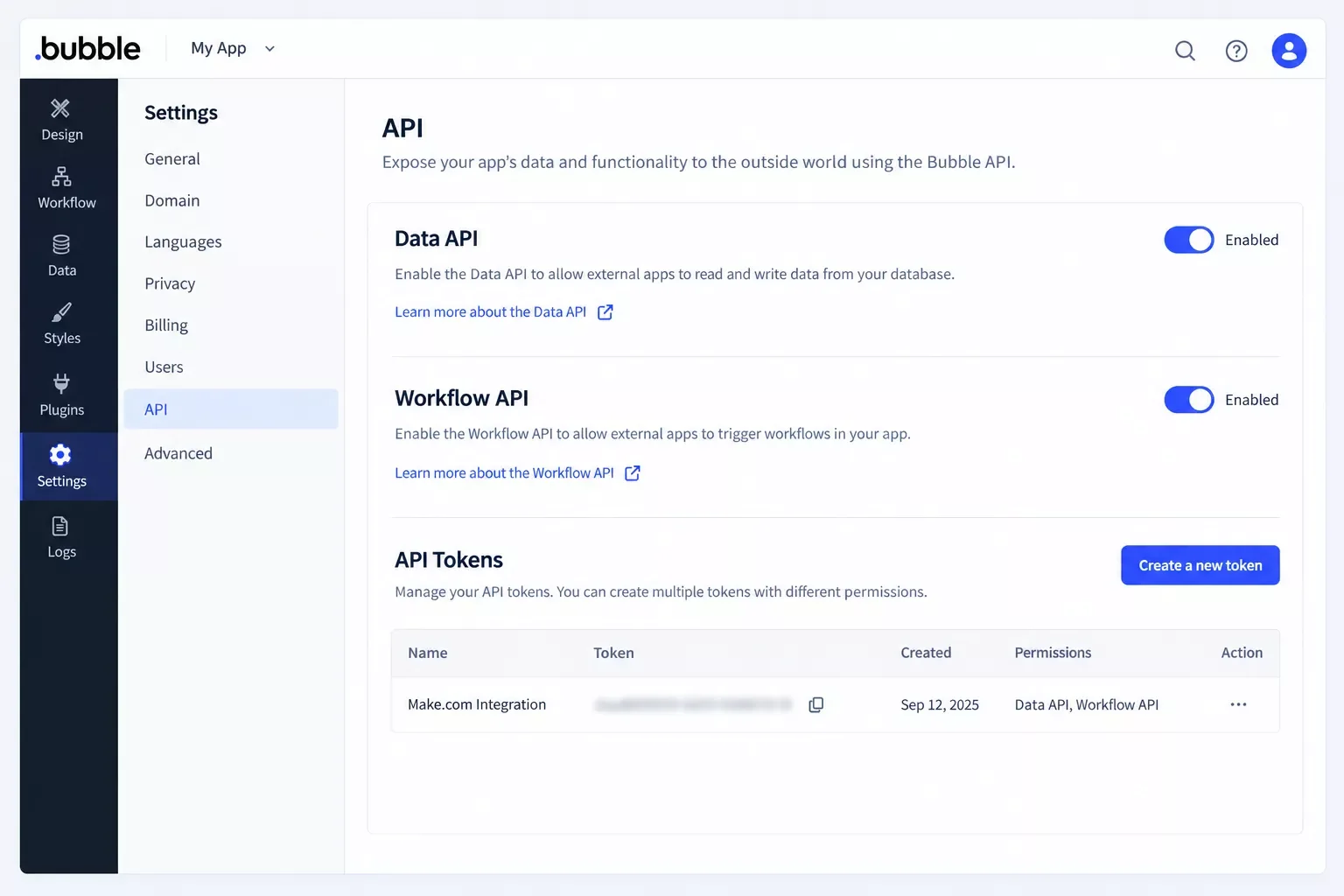Image resolution: width=1344 pixels, height=896 pixels.
Task: Follow Learn more about the Workflow API link
Action: pos(518,473)
